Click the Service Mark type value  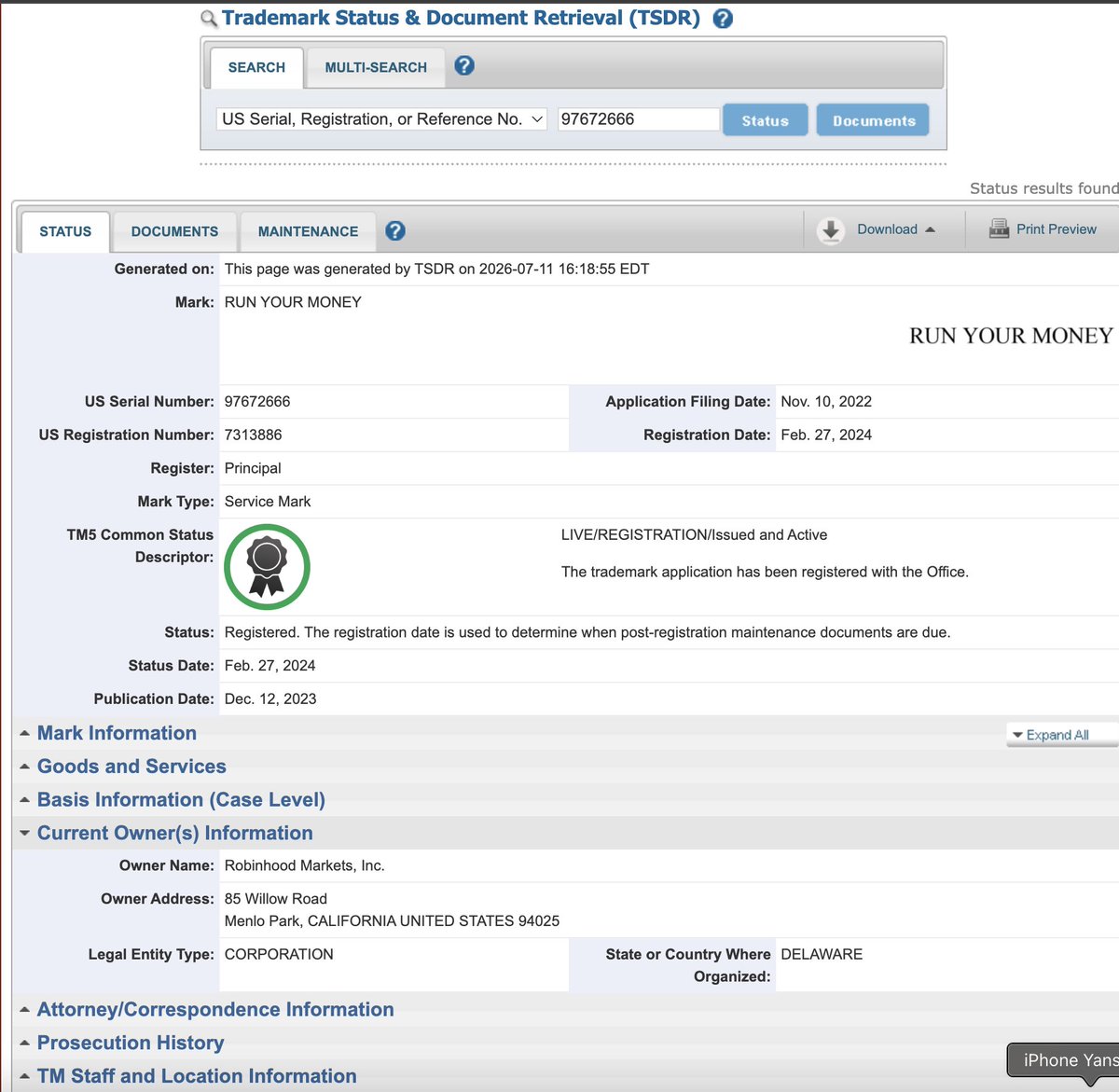coord(268,502)
